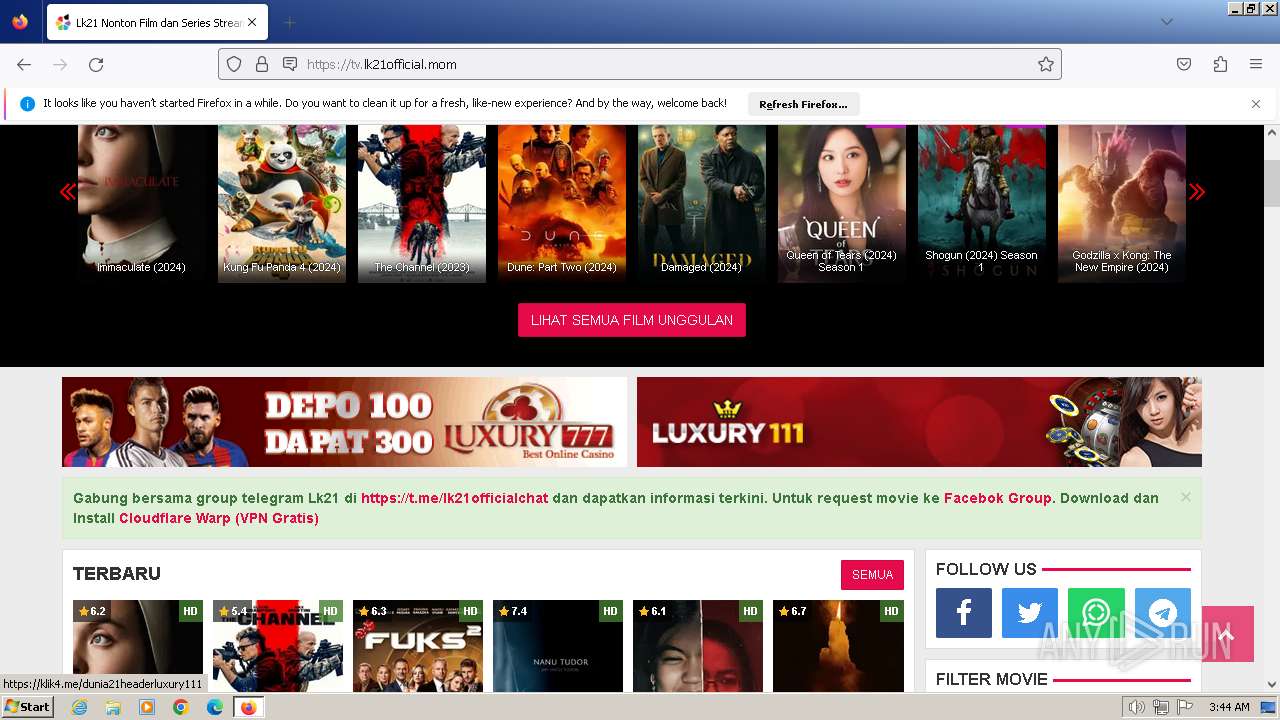Launch Chrome from taskbar
The height and width of the screenshot is (720, 1280).
click(181, 707)
